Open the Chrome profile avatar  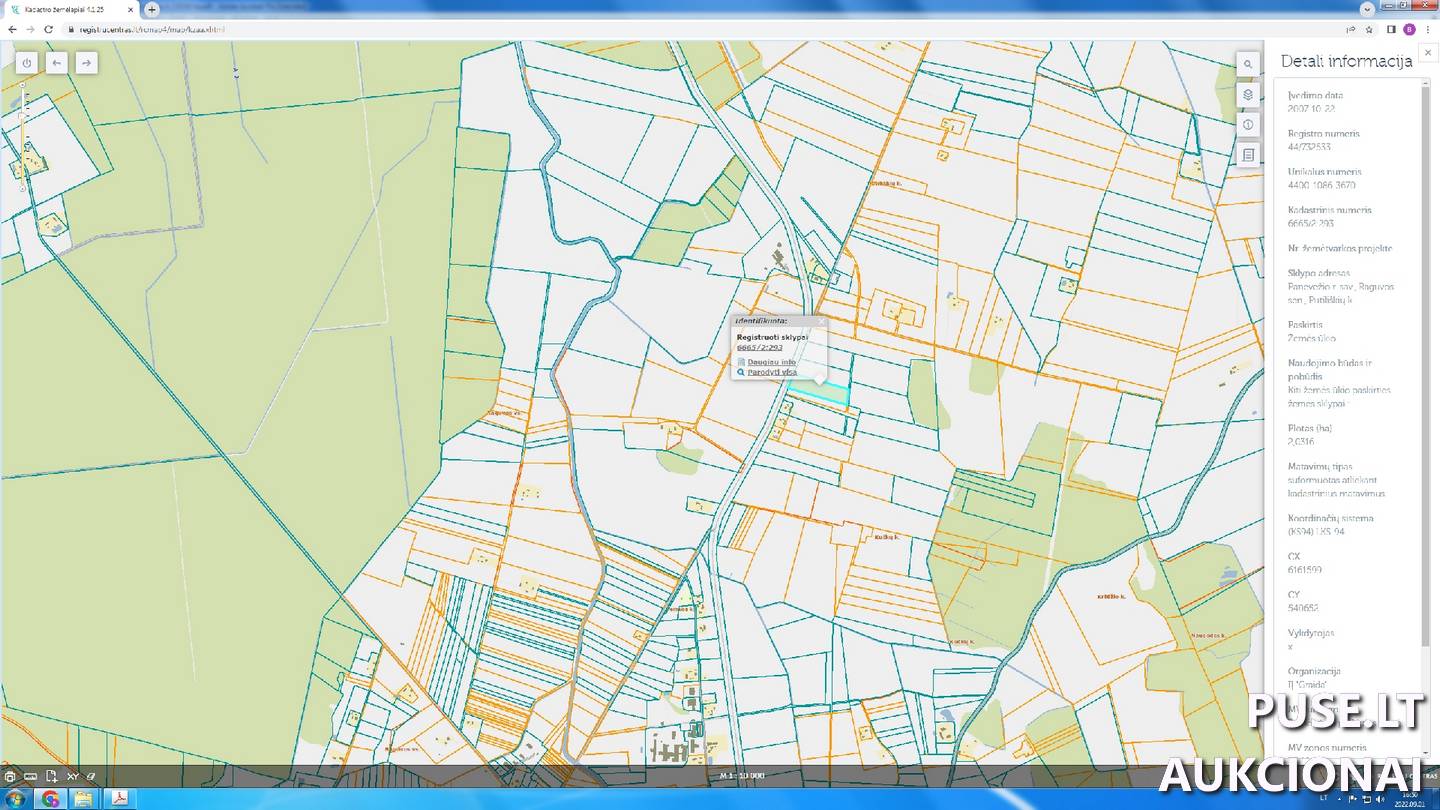click(1409, 29)
